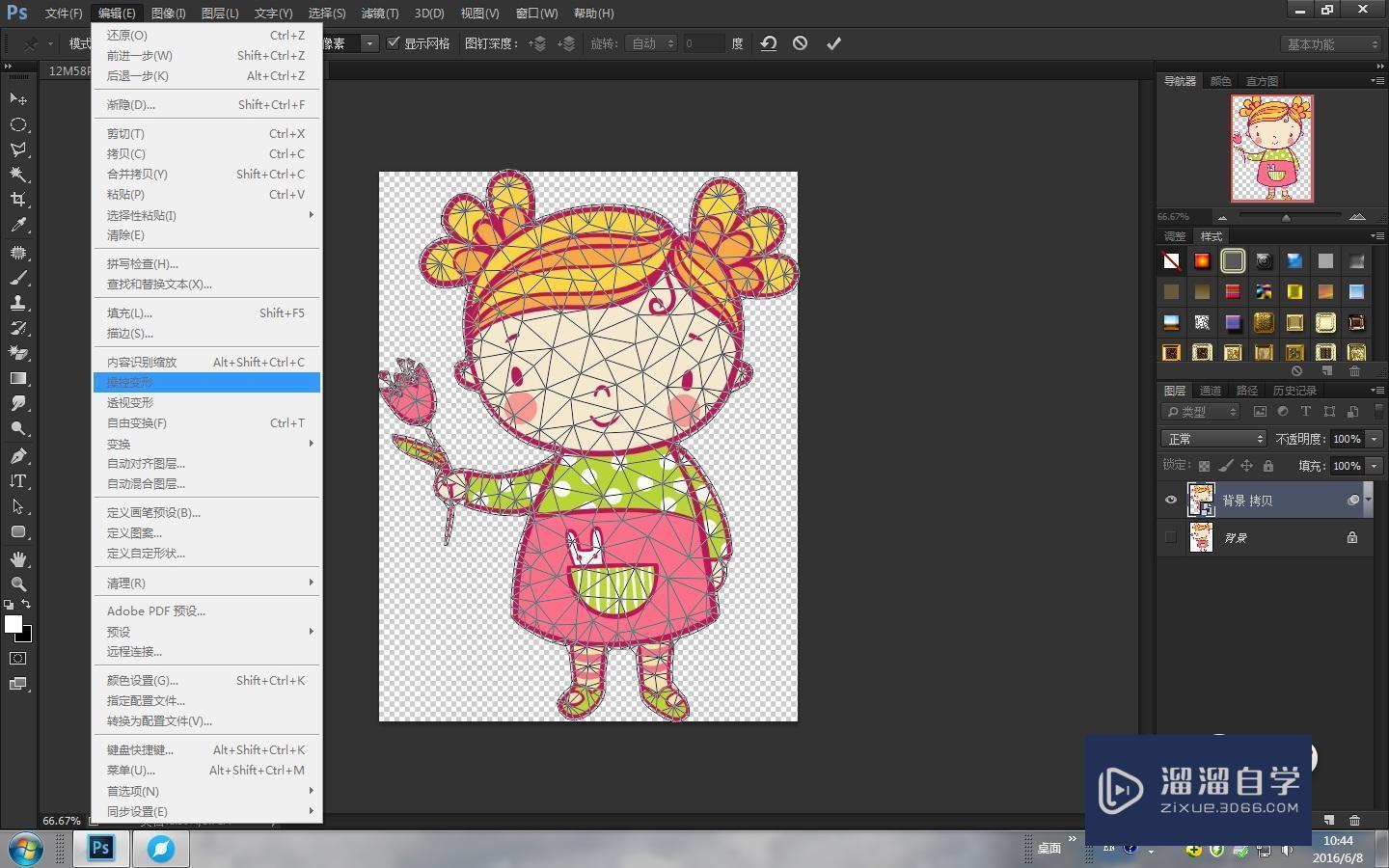Select the Pen tool
Viewport: 1389px width, 868px height.
pyautogui.click(x=17, y=456)
